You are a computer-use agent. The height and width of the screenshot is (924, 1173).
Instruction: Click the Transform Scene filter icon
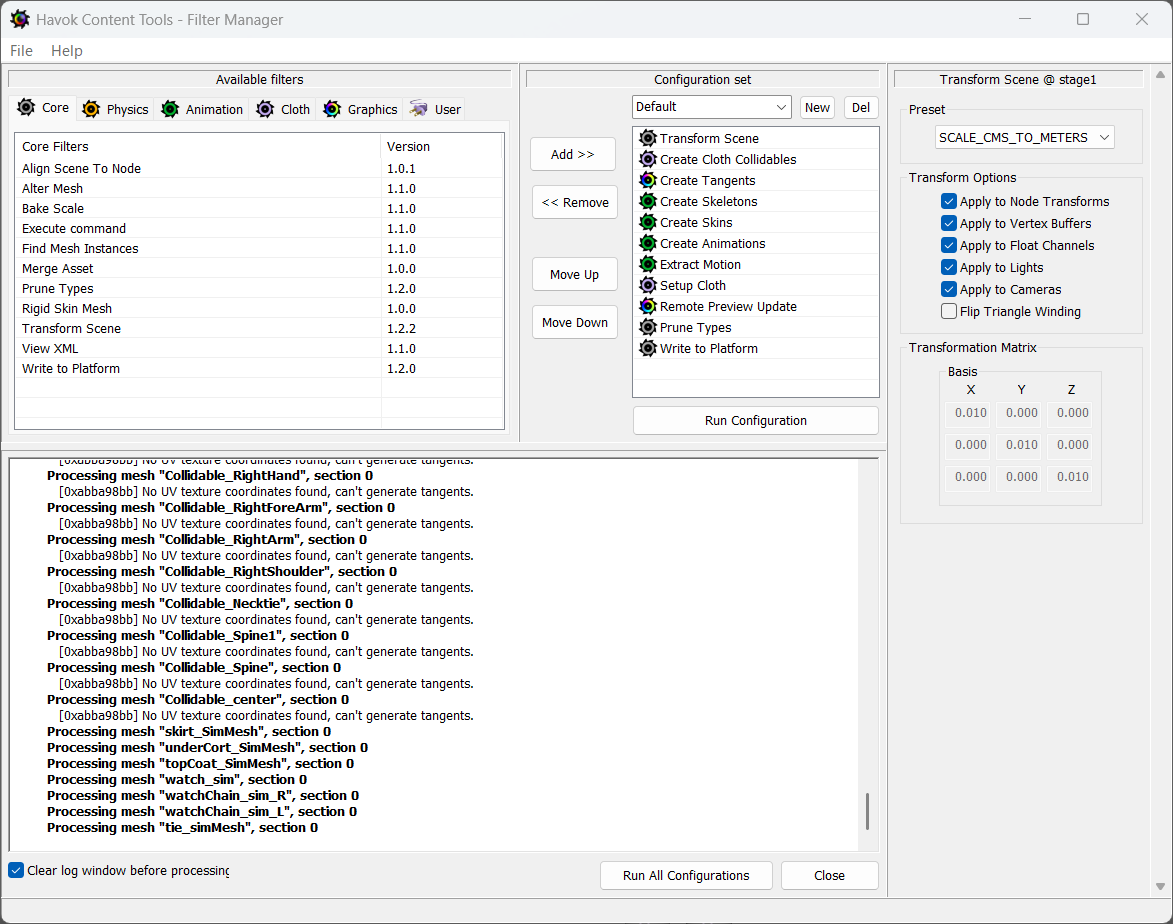click(648, 138)
